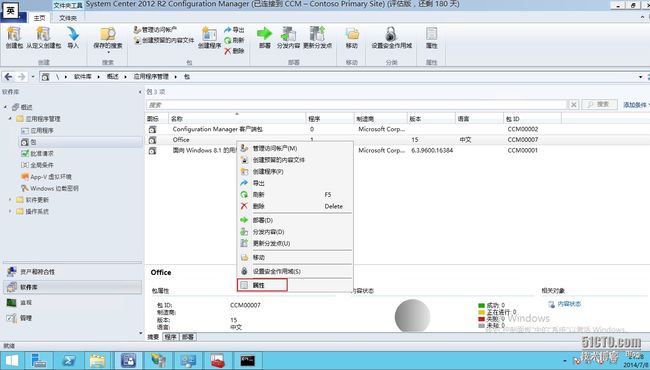Click 导出 in the ribbon
This screenshot has width=650, height=370.
coord(234,30)
